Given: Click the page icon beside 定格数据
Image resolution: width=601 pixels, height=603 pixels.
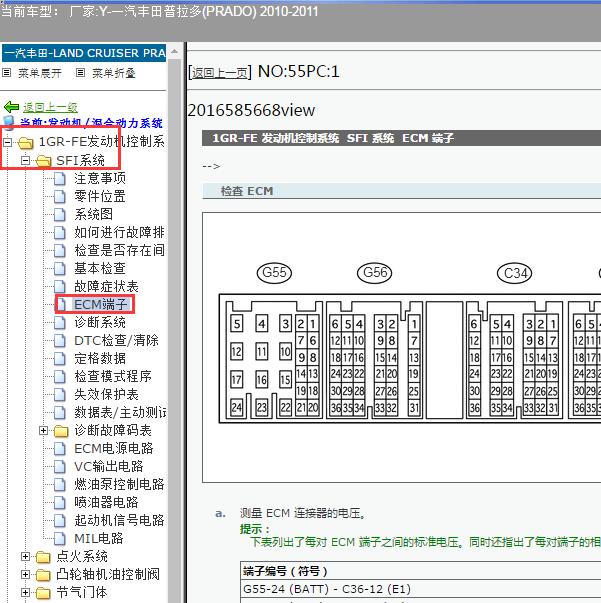Looking at the screenshot, I should pyautogui.click(x=60, y=358).
